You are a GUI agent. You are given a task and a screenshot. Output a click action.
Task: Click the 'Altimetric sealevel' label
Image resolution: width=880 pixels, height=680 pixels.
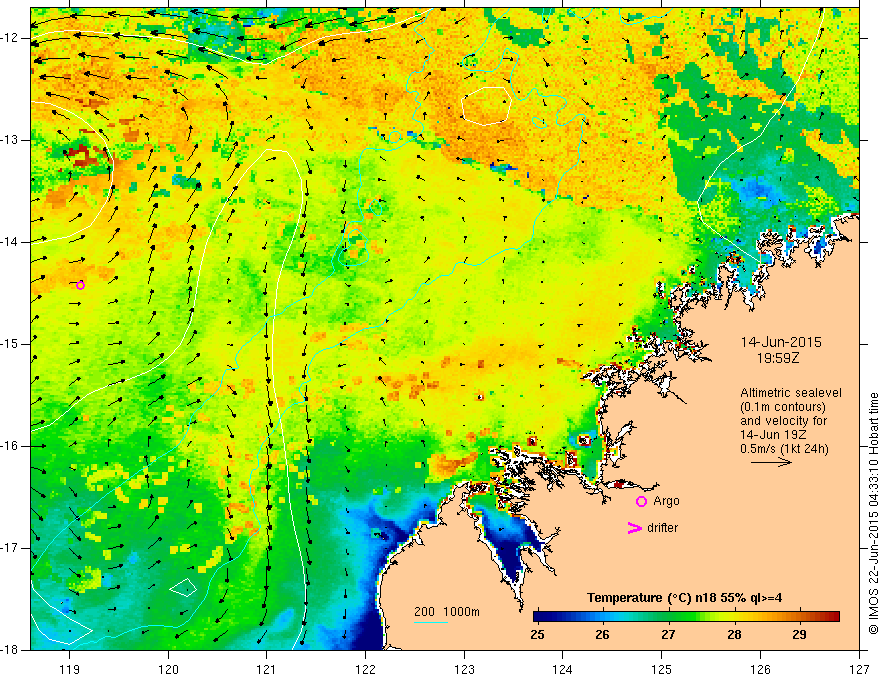791,393
